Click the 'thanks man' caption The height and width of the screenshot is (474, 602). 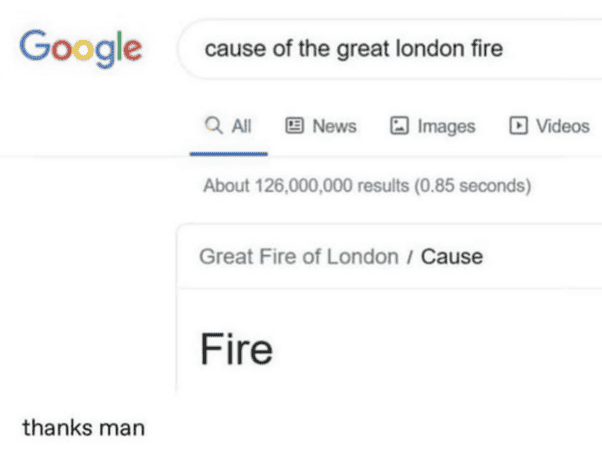[84, 428]
